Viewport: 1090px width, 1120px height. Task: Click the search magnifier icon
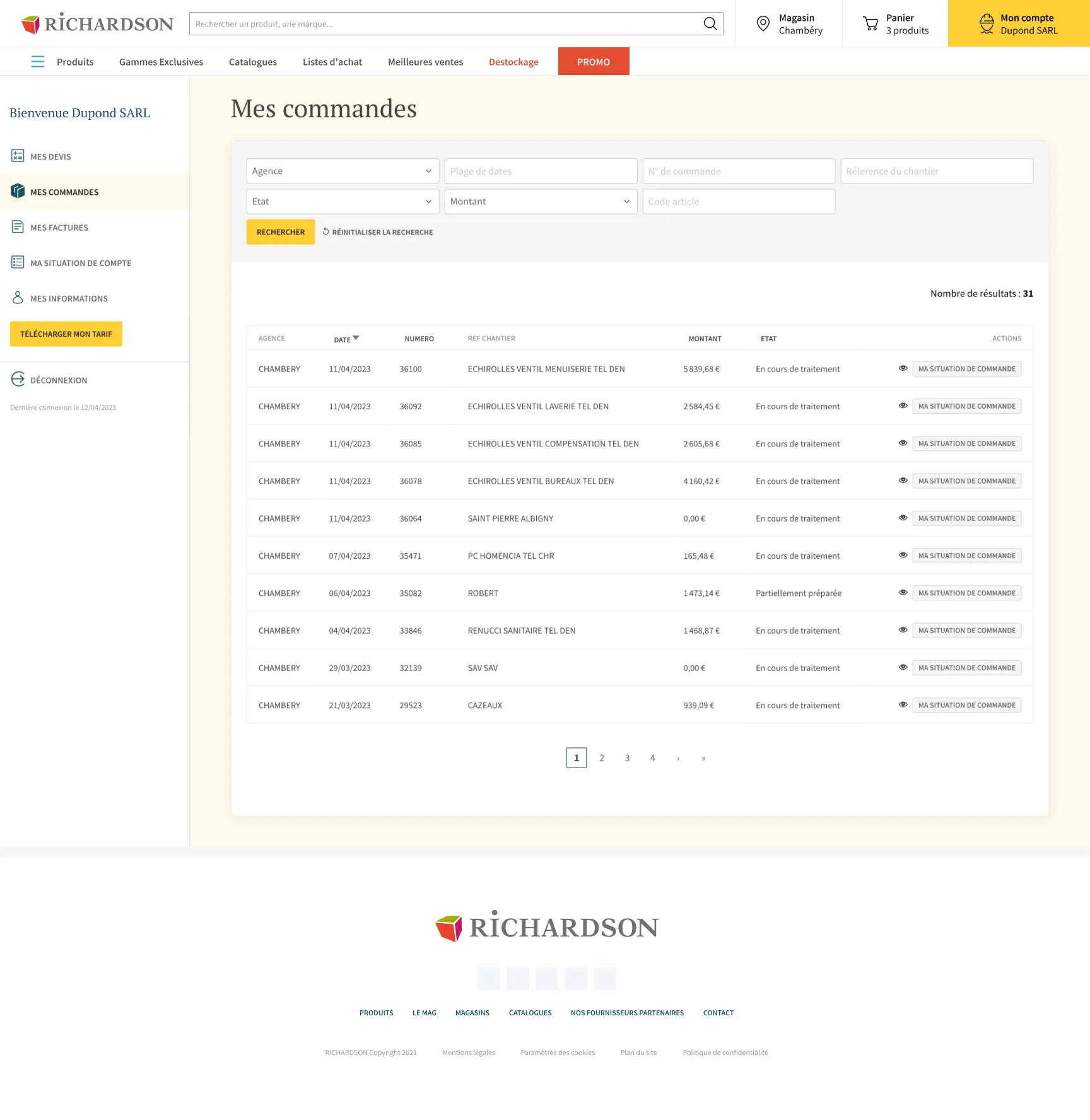tap(710, 24)
